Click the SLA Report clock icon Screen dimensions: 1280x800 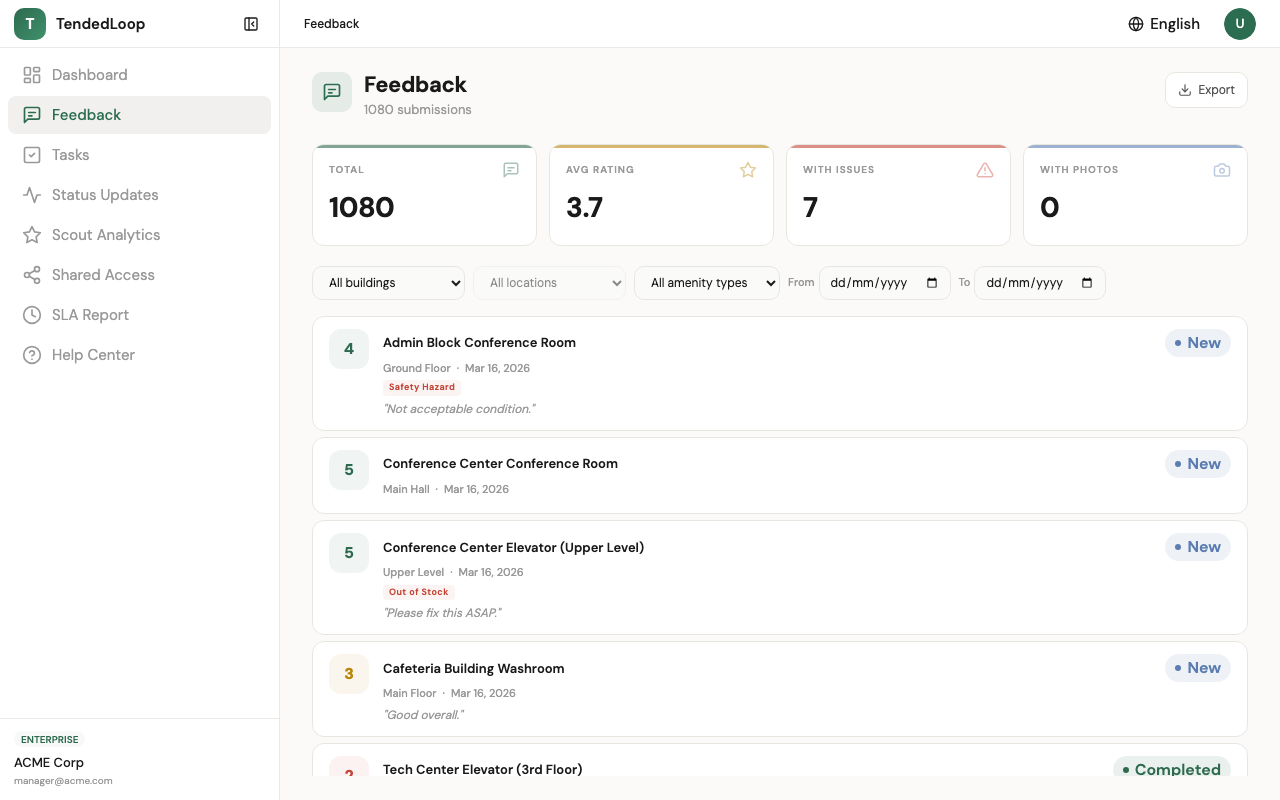coord(32,315)
